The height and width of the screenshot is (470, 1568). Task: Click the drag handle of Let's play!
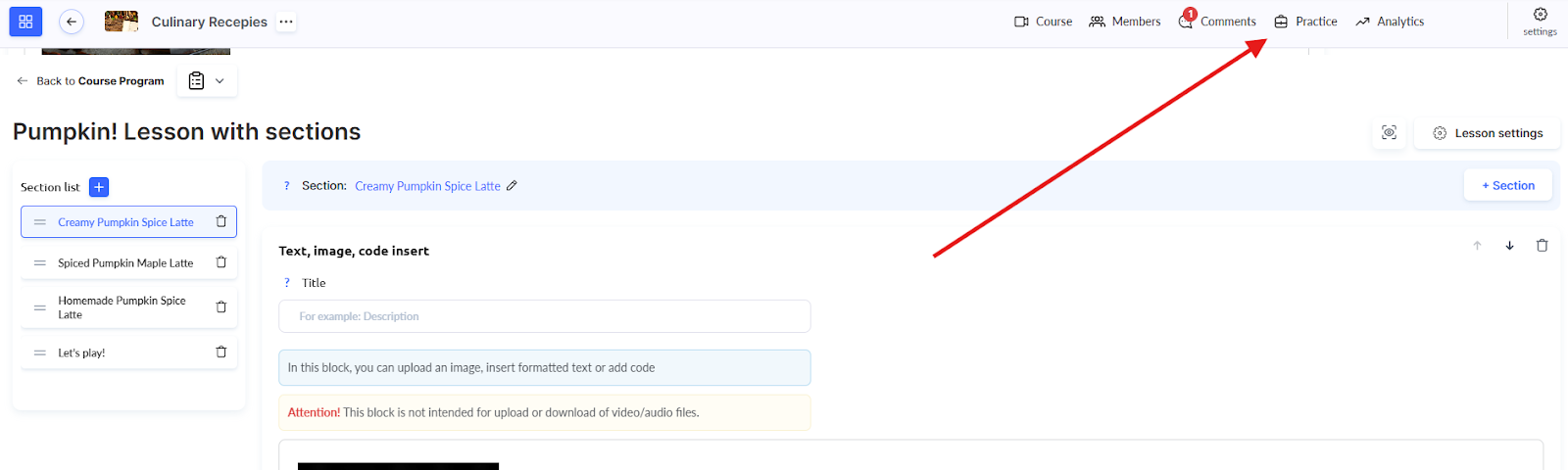point(40,352)
